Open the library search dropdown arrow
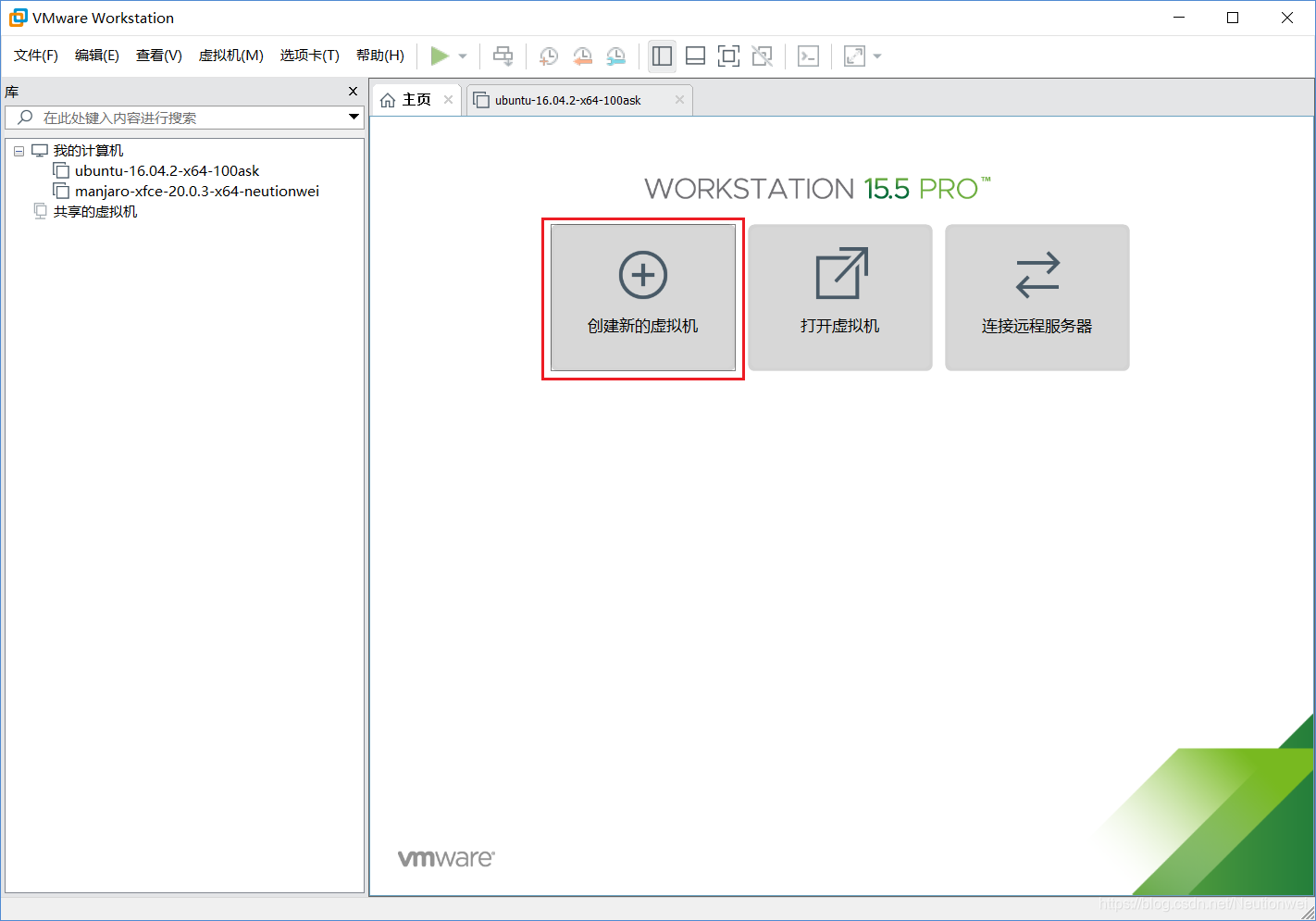 tap(354, 117)
